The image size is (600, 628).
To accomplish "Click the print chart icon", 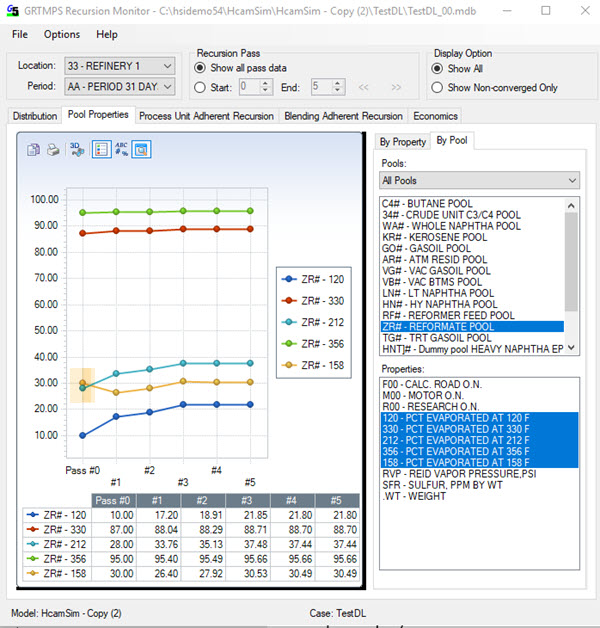I will [x=52, y=149].
